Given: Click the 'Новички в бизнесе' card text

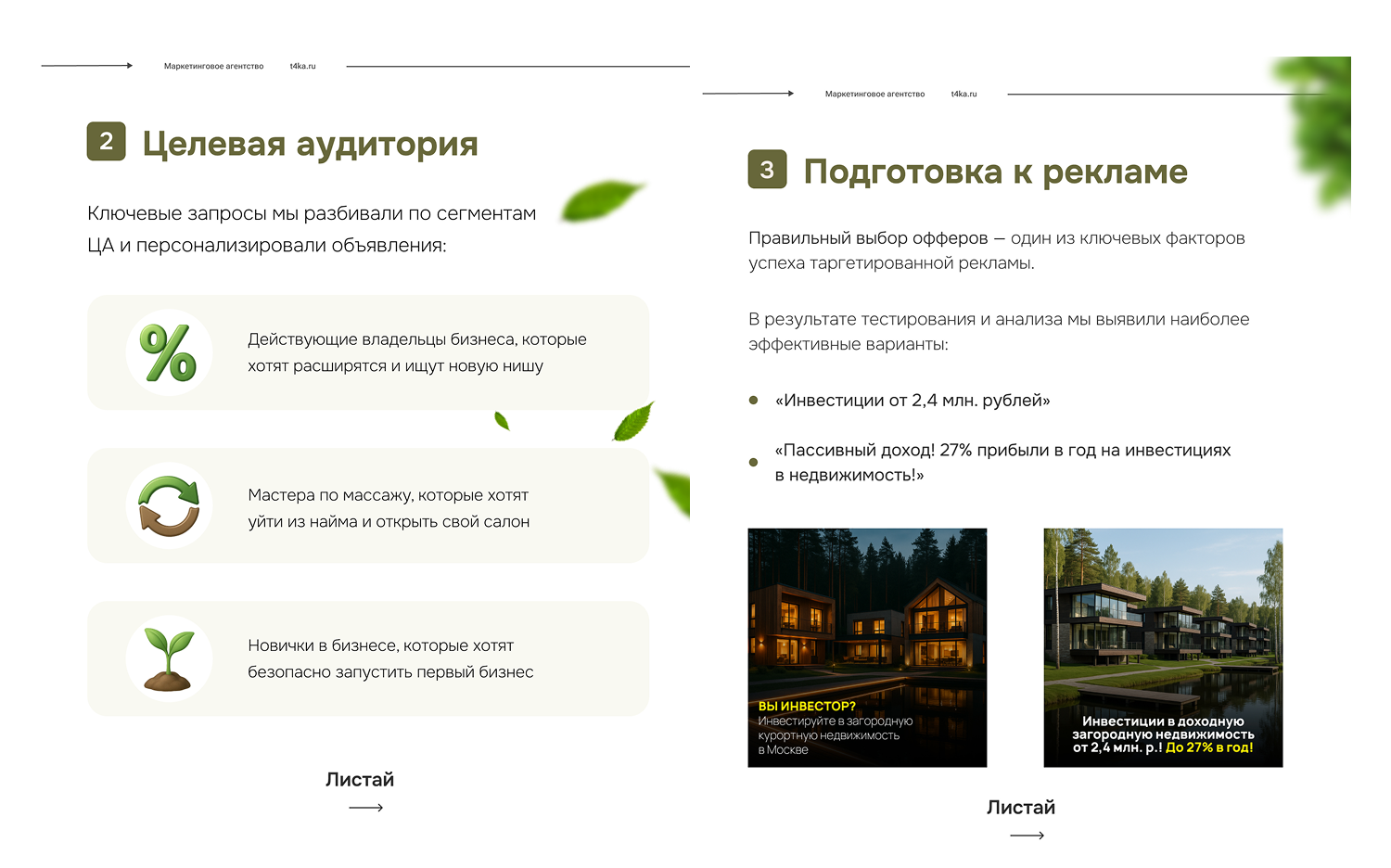Looking at the screenshot, I should click(x=390, y=658).
